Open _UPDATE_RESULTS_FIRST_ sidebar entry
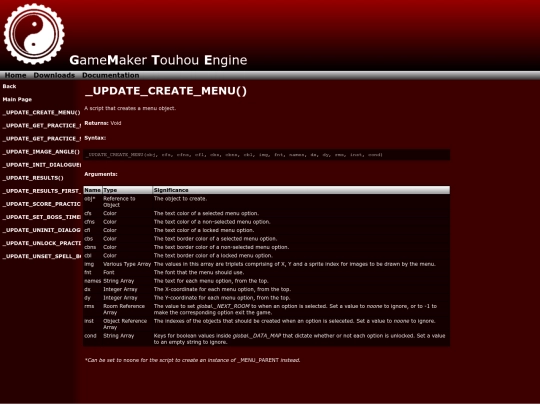The height and width of the screenshot is (405, 540). pos(42,191)
